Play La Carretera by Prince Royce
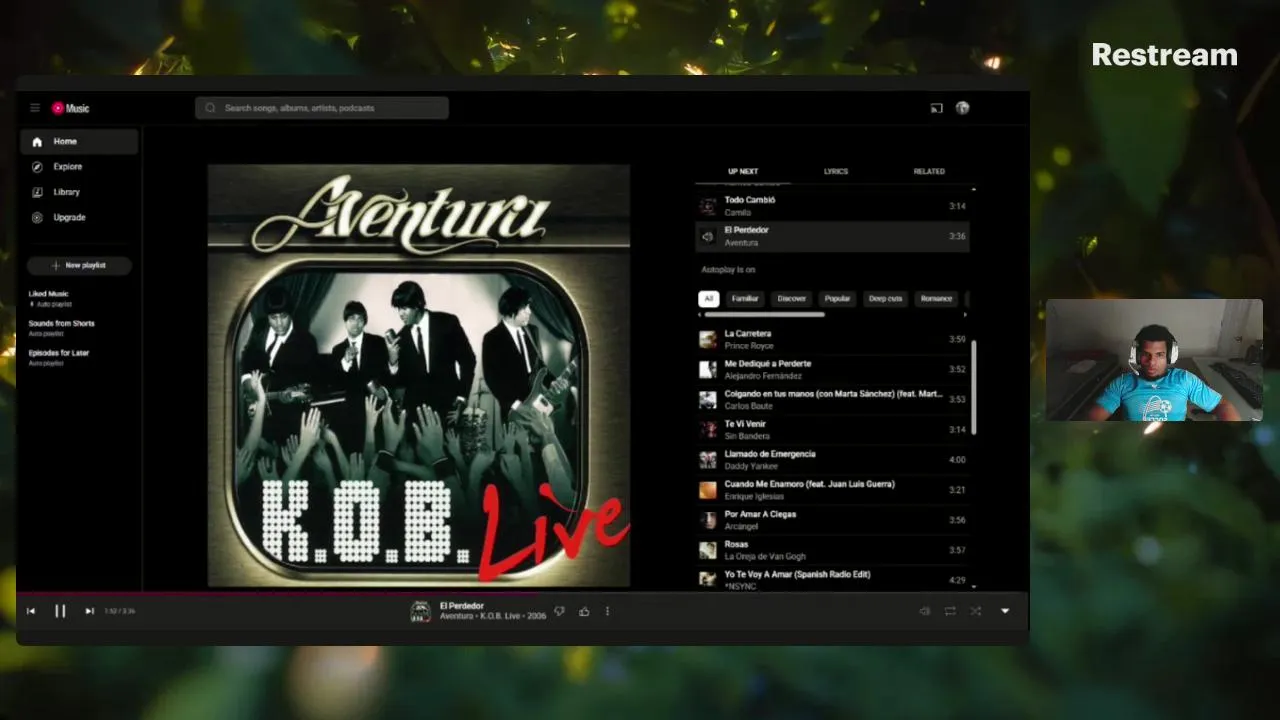Image resolution: width=1280 pixels, height=720 pixels. [x=832, y=339]
